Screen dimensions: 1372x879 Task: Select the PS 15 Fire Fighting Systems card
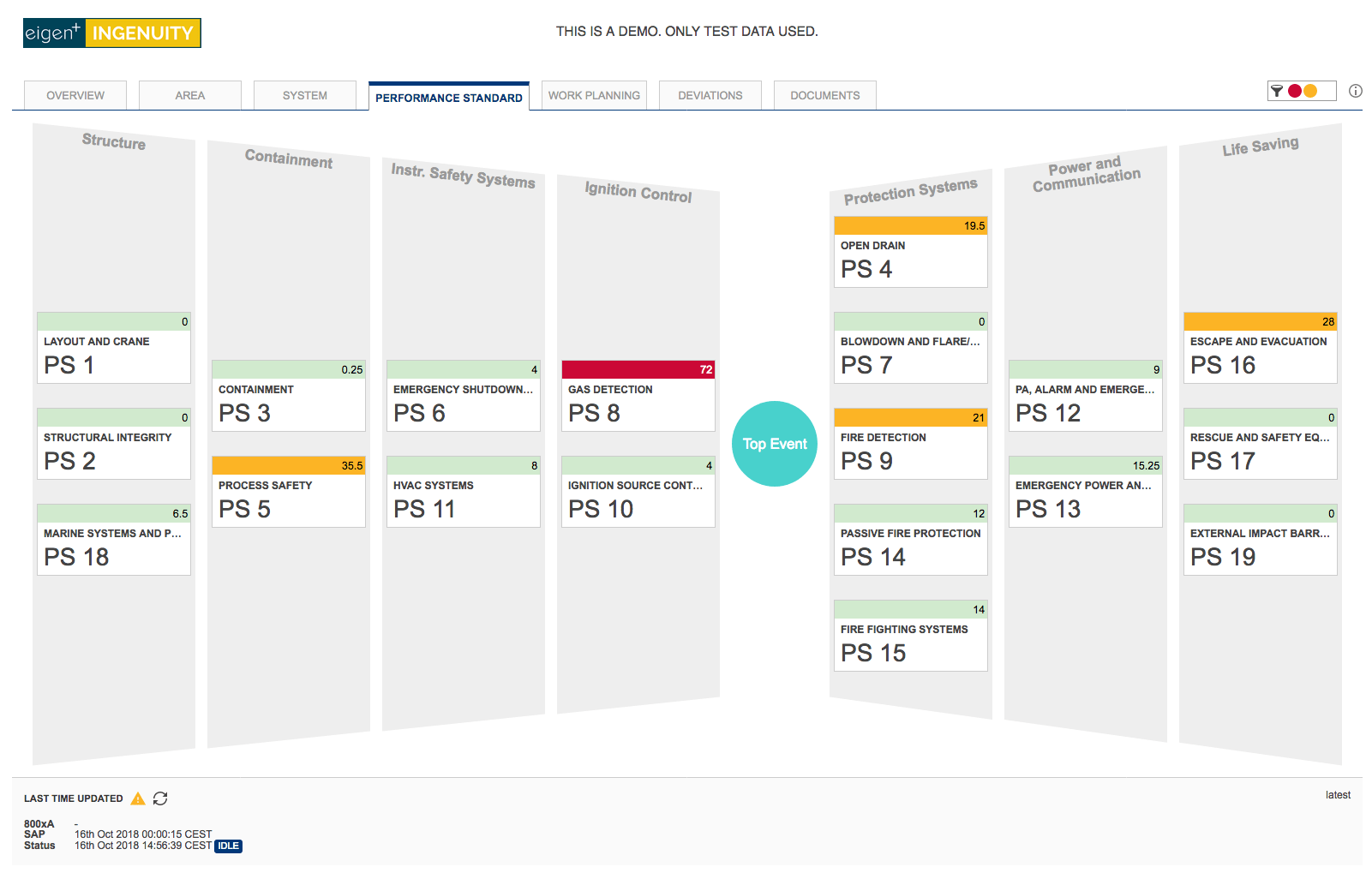[x=911, y=636]
